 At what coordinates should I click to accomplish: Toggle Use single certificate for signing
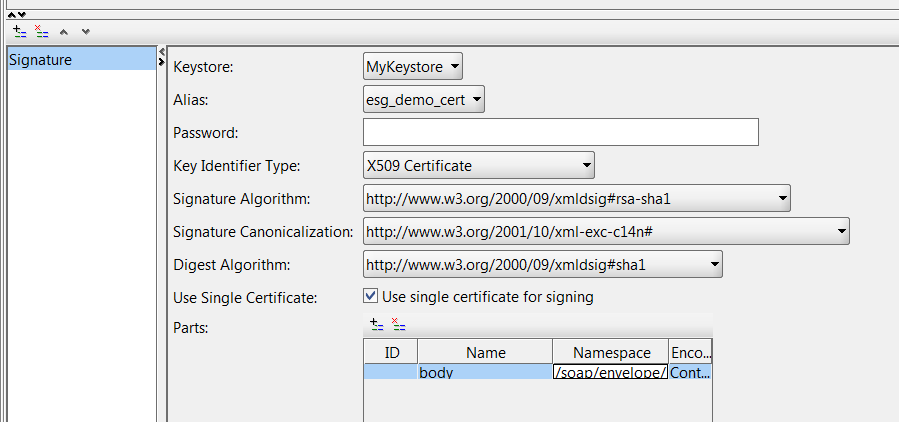371,296
